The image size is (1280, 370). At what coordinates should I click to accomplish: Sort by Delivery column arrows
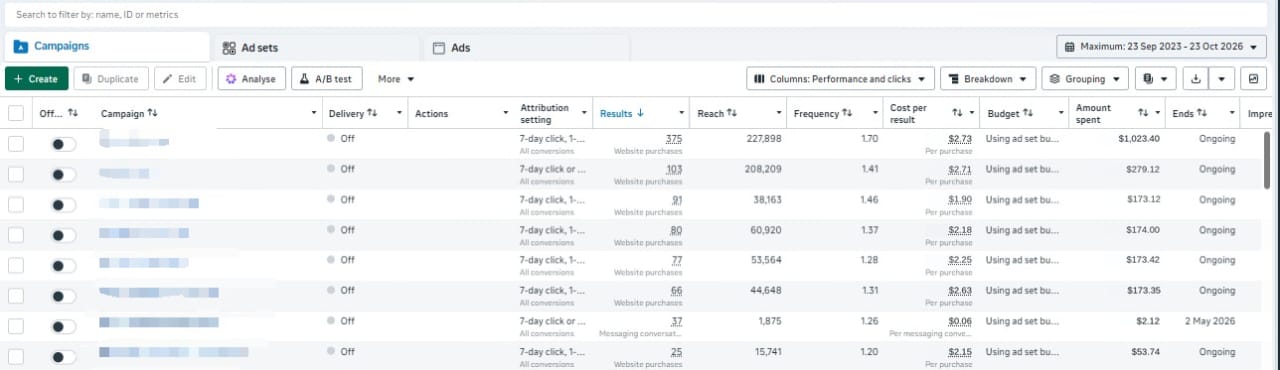point(372,114)
